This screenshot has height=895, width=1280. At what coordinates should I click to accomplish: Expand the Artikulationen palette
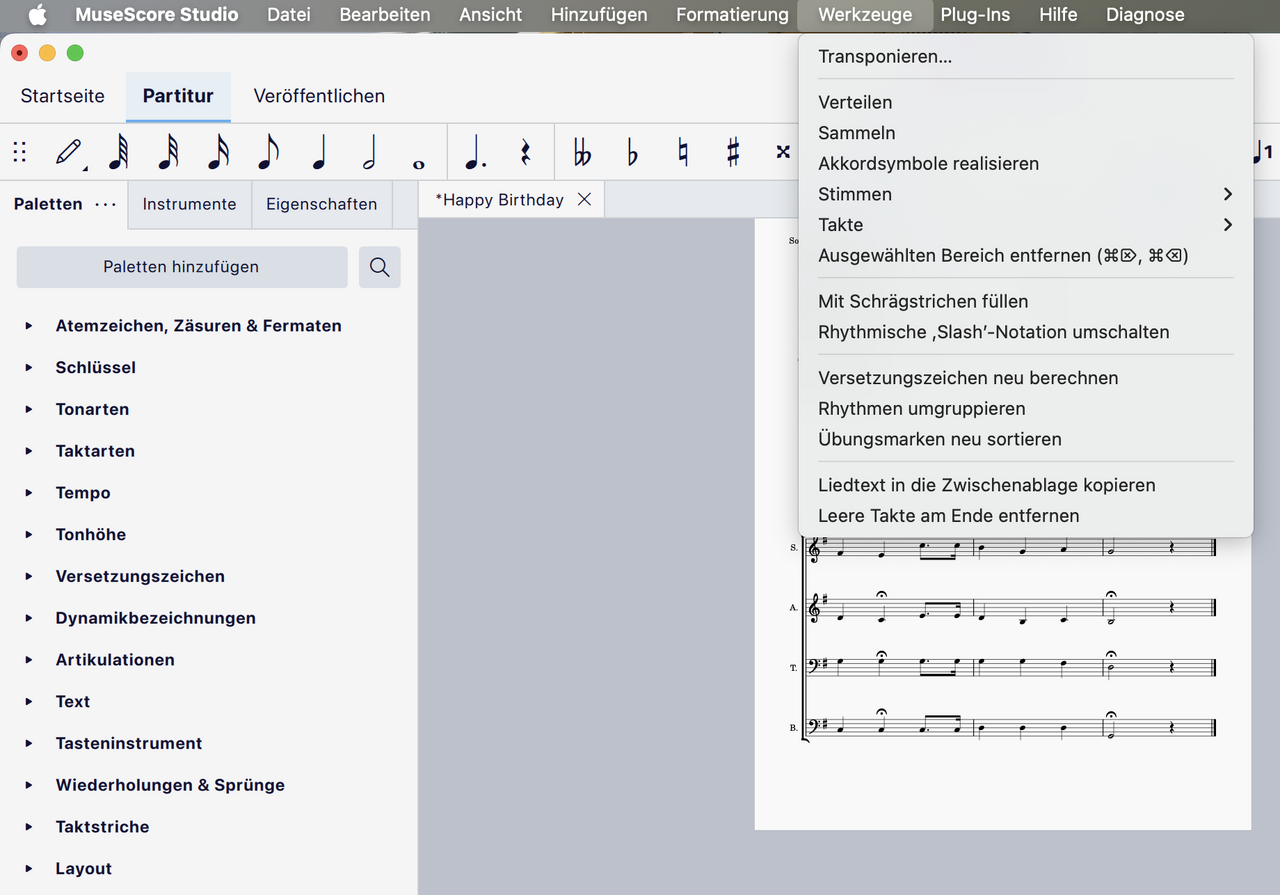click(x=30, y=660)
